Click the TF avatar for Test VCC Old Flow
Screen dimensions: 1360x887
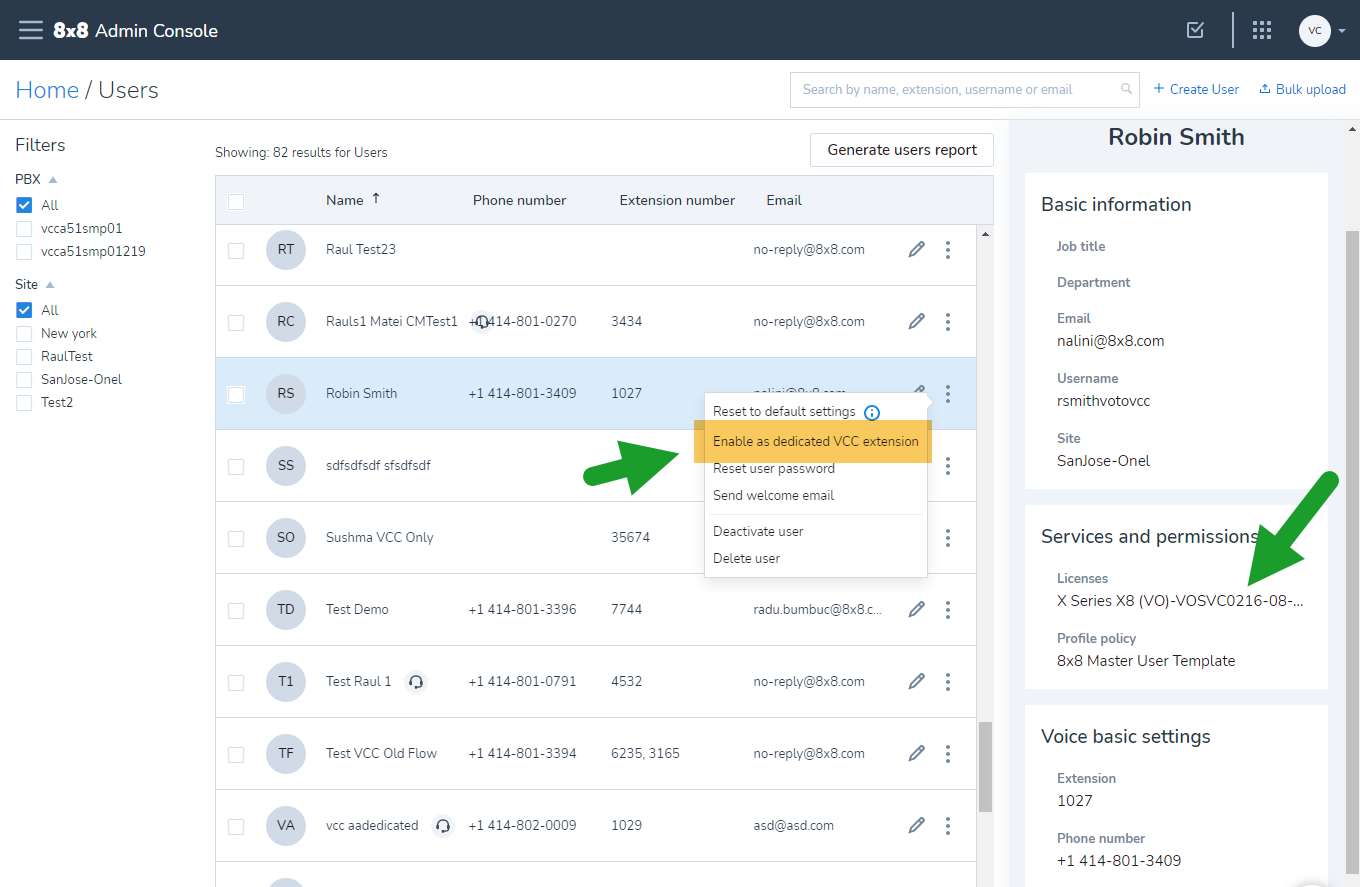click(x=286, y=753)
